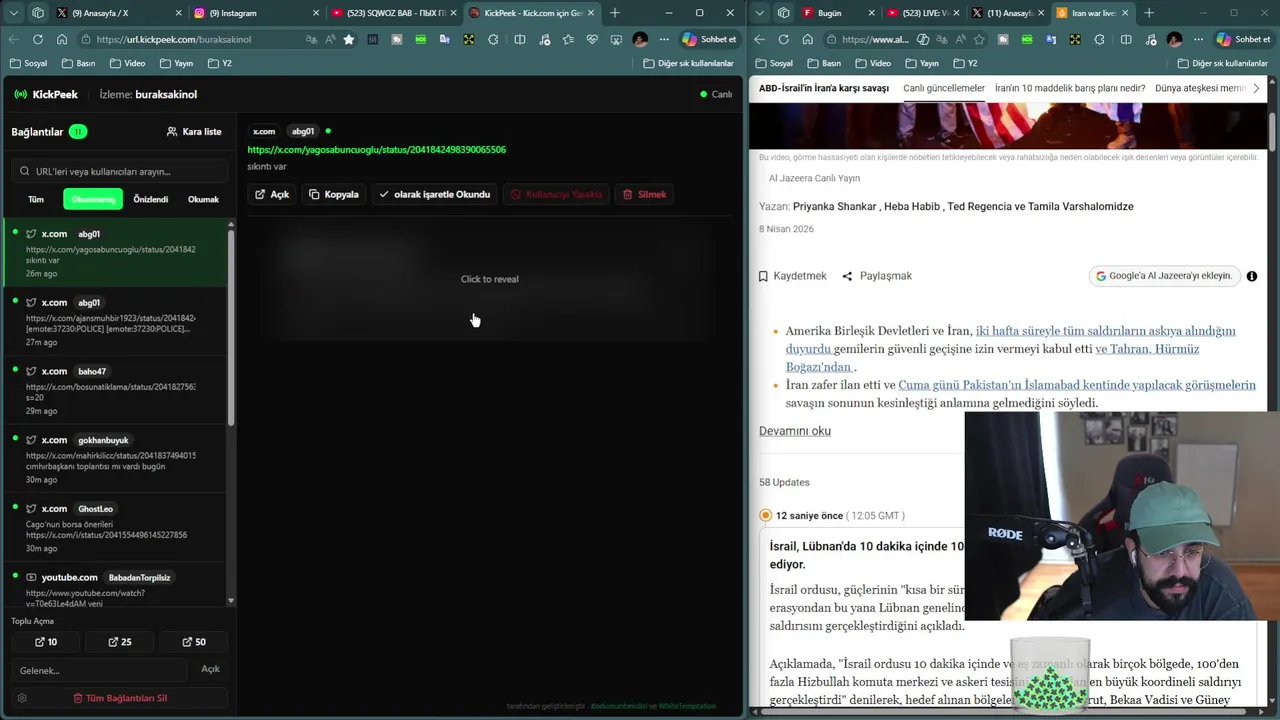This screenshot has height=720, width=1280.
Task: Copy link with Kopyala button
Action: pos(334,194)
